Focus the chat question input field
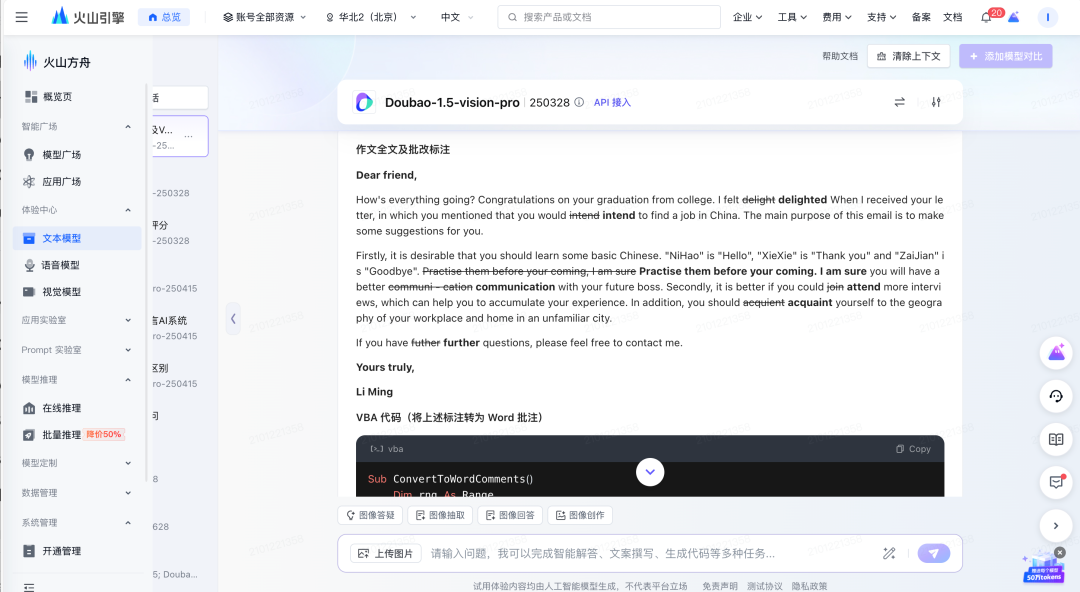Image resolution: width=1080 pixels, height=592 pixels. click(x=651, y=553)
